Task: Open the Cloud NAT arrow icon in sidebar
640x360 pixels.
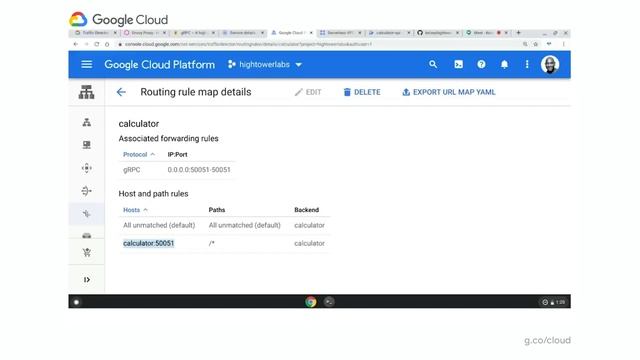Action: [x=87, y=191]
